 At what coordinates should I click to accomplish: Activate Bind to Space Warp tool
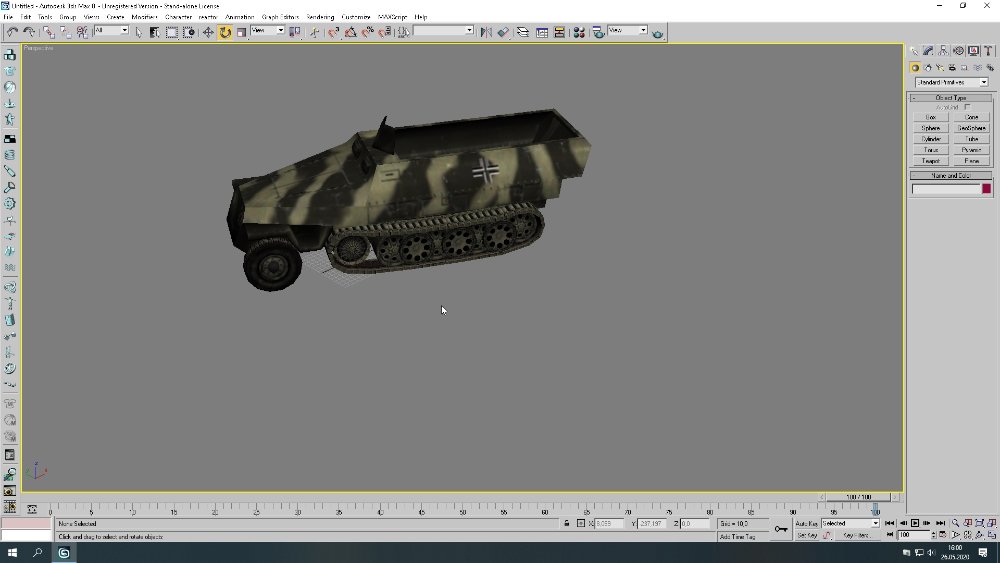pos(82,32)
